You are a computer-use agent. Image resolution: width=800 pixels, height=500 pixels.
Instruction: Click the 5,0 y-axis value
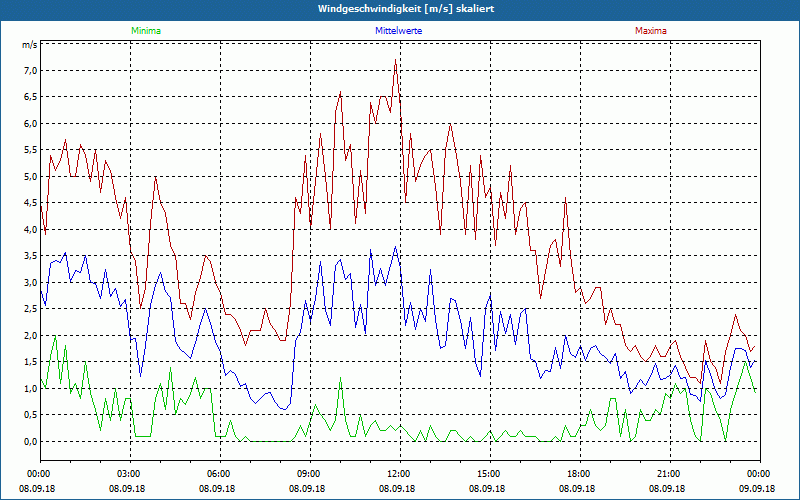point(31,177)
